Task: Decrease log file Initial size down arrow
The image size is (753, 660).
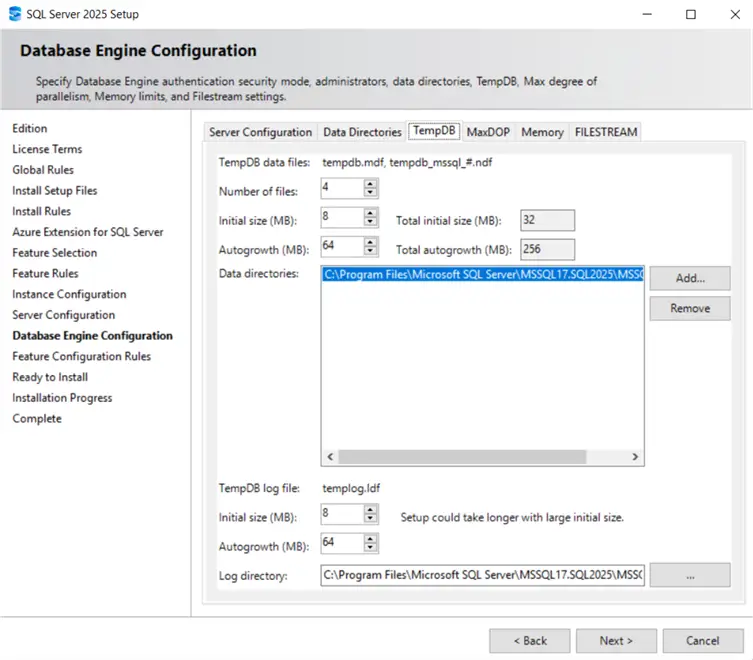Action: (370, 518)
